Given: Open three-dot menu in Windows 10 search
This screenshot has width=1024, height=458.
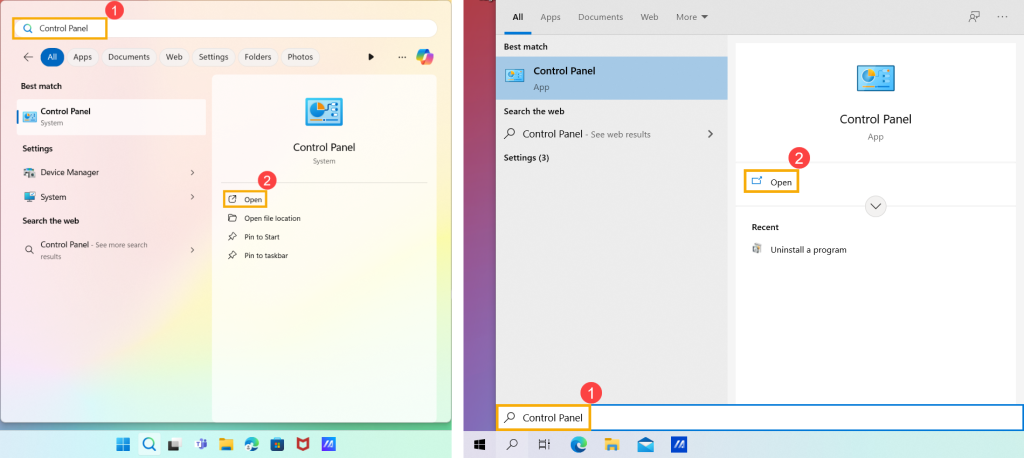Looking at the screenshot, I should click(1003, 17).
